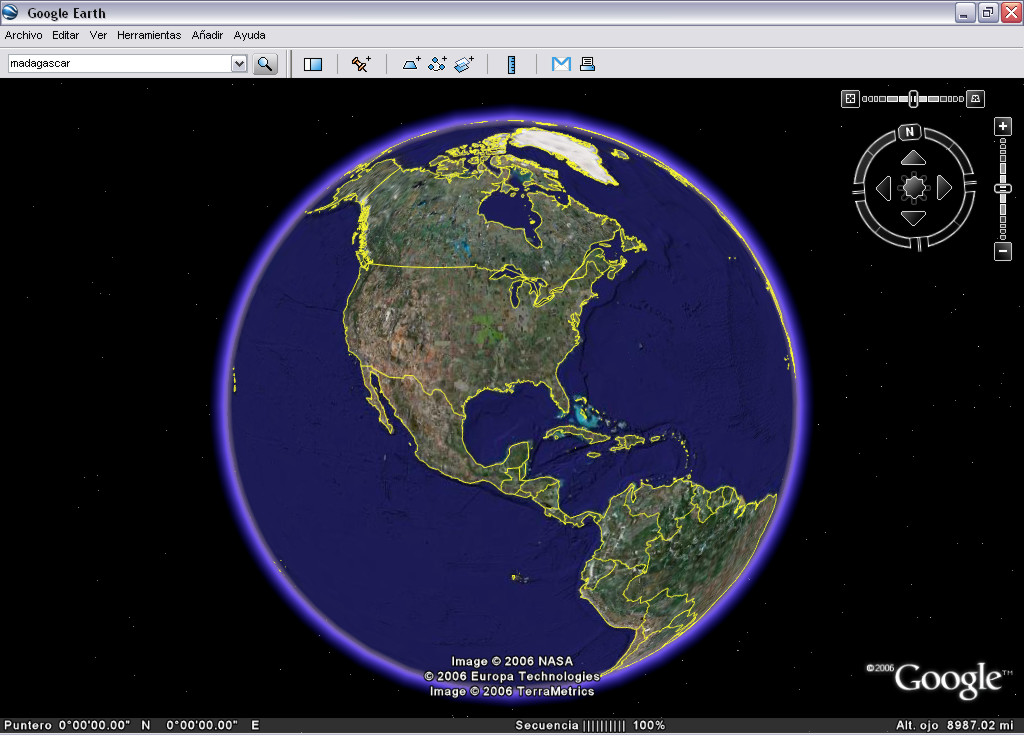Open the Añadir menu

[x=207, y=35]
